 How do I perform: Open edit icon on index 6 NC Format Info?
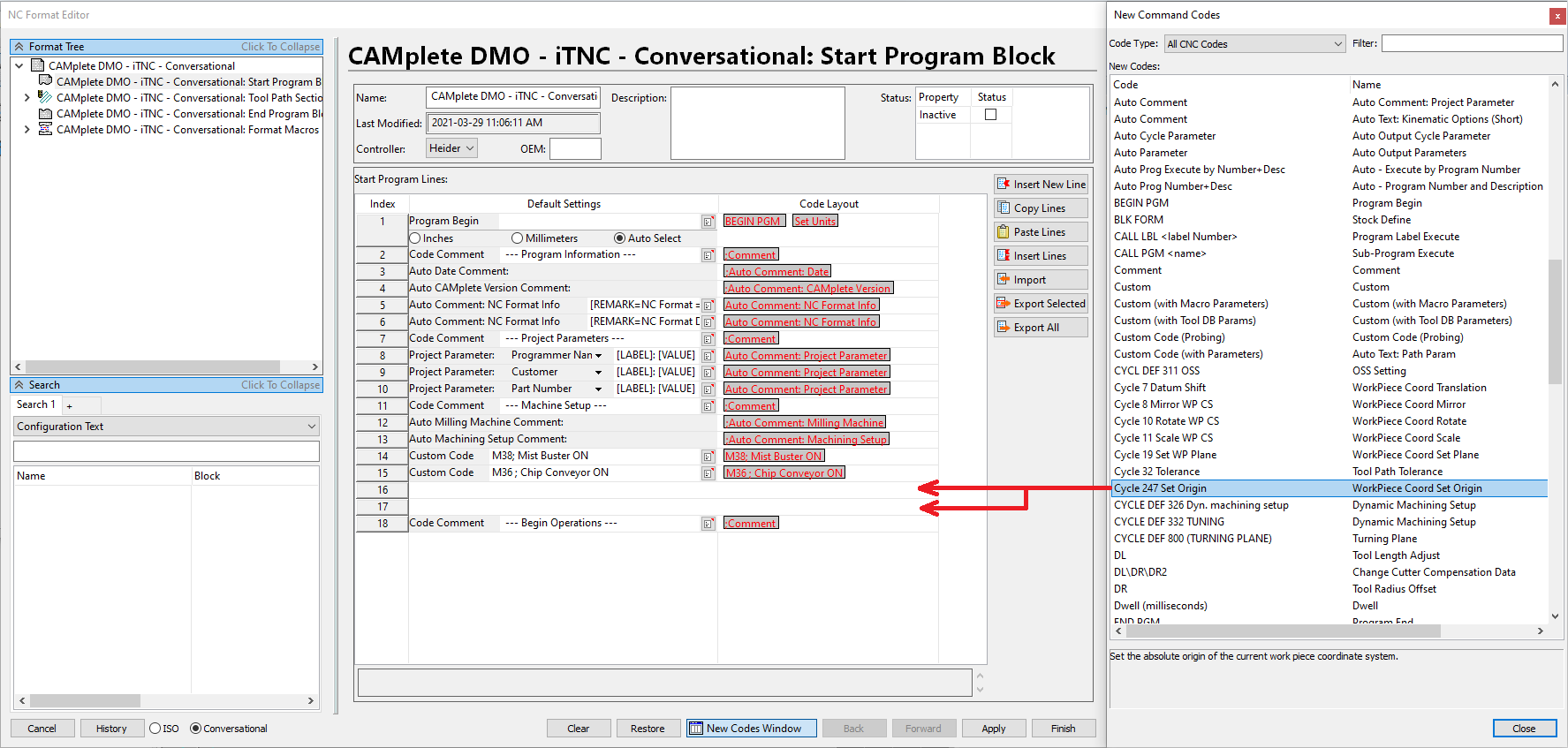[708, 322]
